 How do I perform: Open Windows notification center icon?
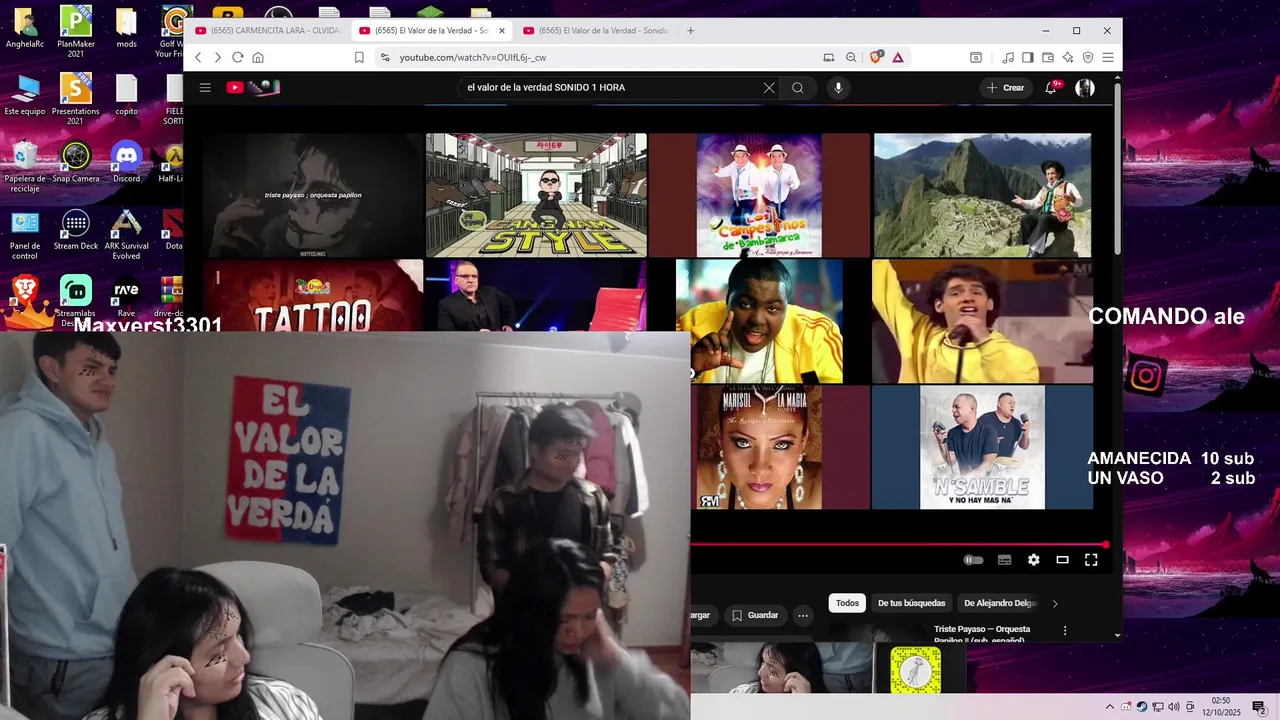(1259, 707)
